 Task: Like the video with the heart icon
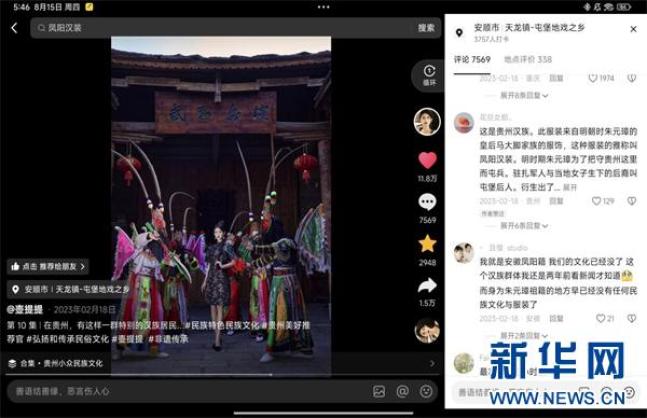427,161
